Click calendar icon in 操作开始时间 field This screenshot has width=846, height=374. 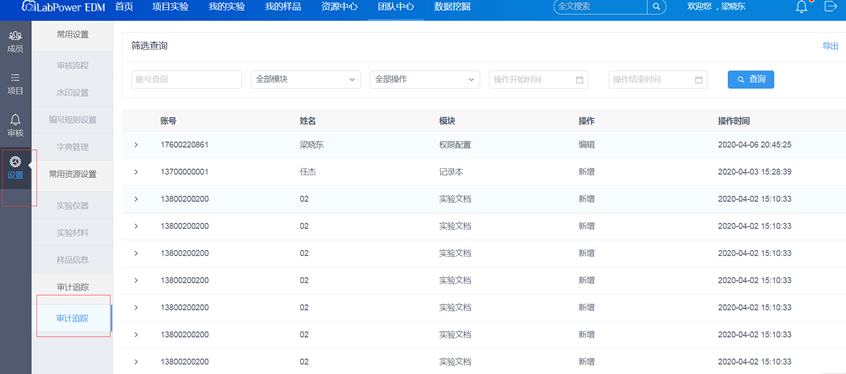pyautogui.click(x=579, y=80)
